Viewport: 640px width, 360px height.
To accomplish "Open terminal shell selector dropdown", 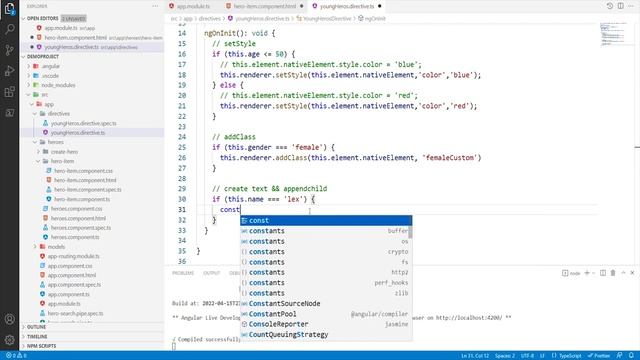I will tap(594, 273).
